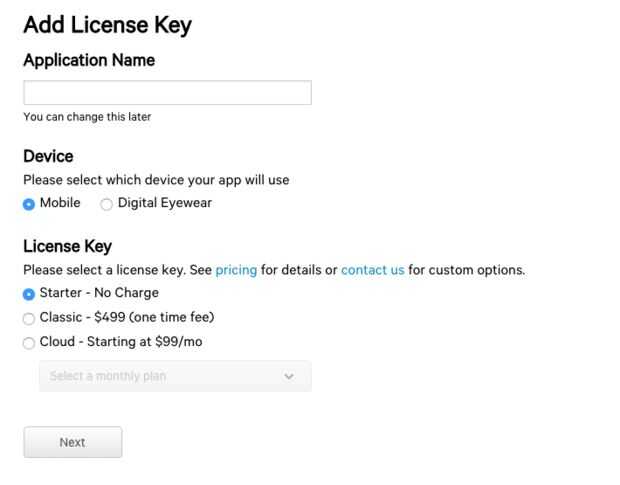Click the "Classic - $499 (one time fee)" label
Screen dimensions: 620x485
127,317
